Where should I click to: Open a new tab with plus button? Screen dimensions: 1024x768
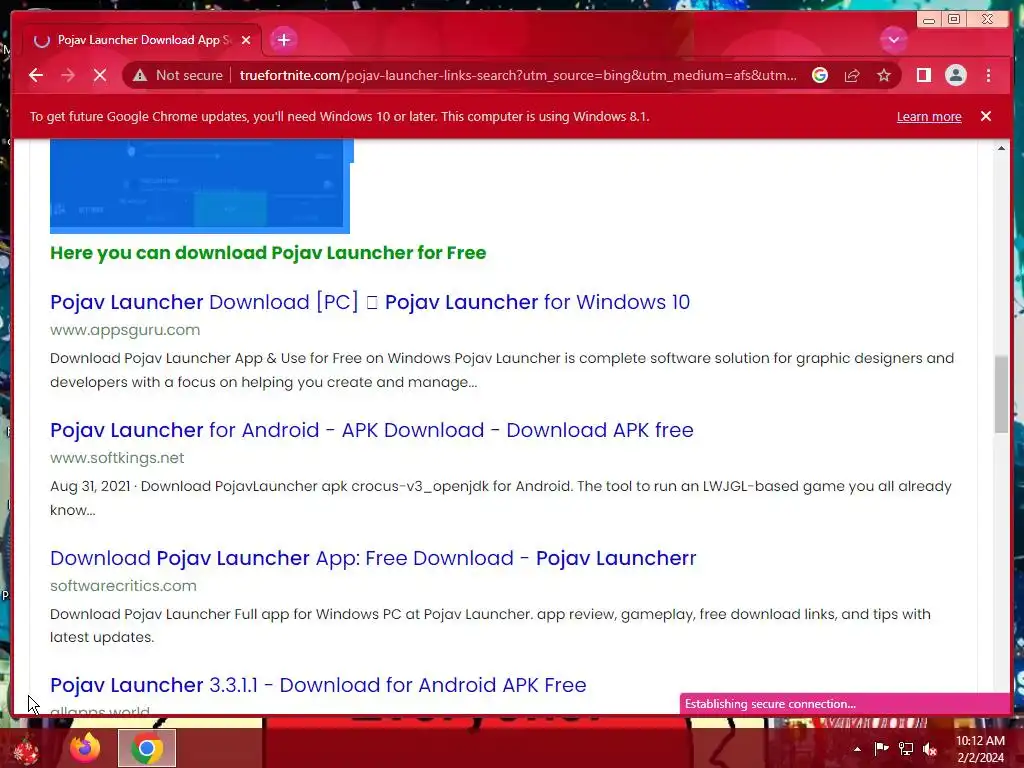tap(283, 40)
